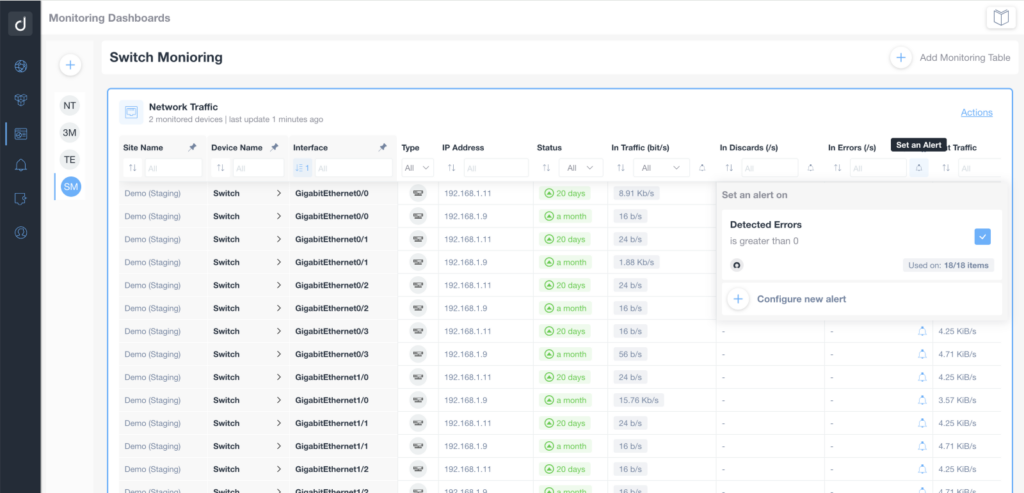Open the puzzle-piece icon in the sidebar
This screenshot has height=493, width=1024.
coord(20,199)
